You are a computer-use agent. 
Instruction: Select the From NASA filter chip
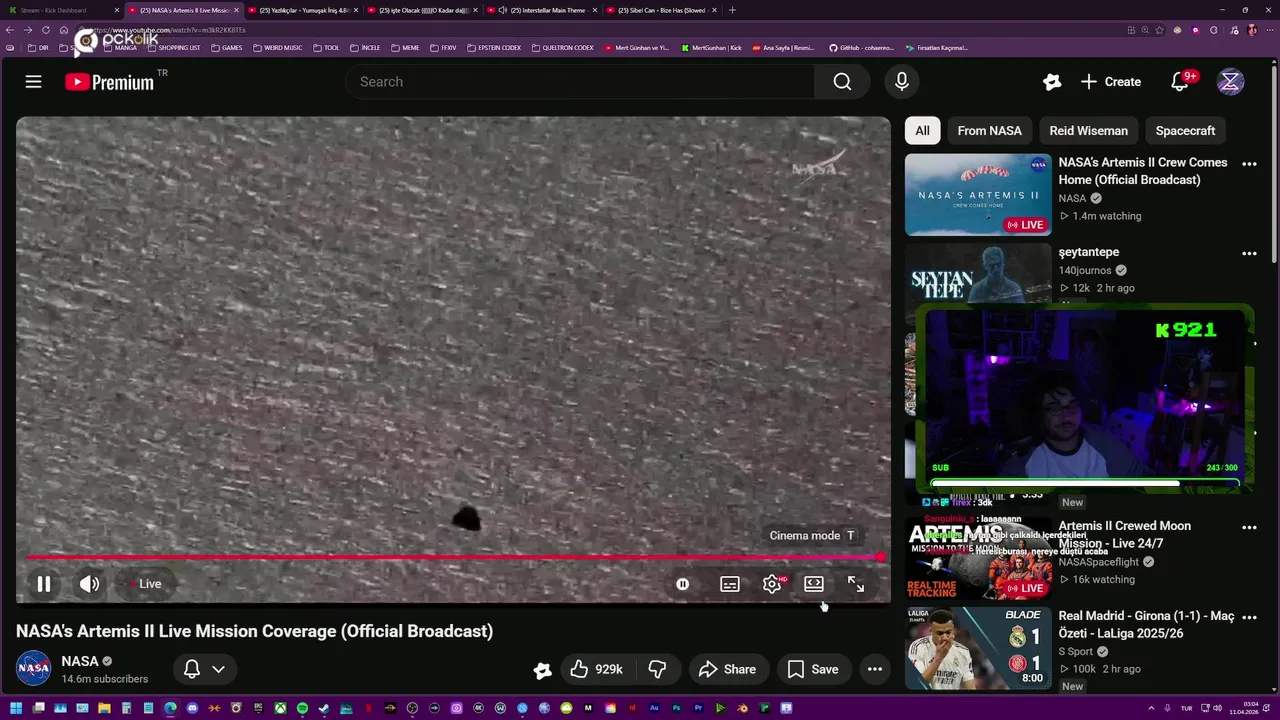point(989,131)
